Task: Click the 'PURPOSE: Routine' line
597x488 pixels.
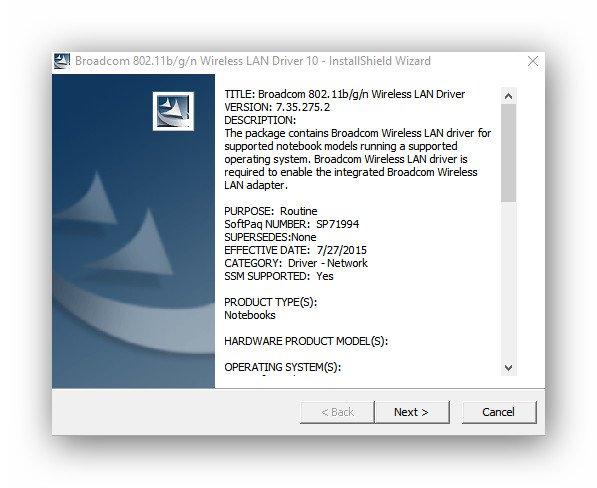Action: click(271, 211)
